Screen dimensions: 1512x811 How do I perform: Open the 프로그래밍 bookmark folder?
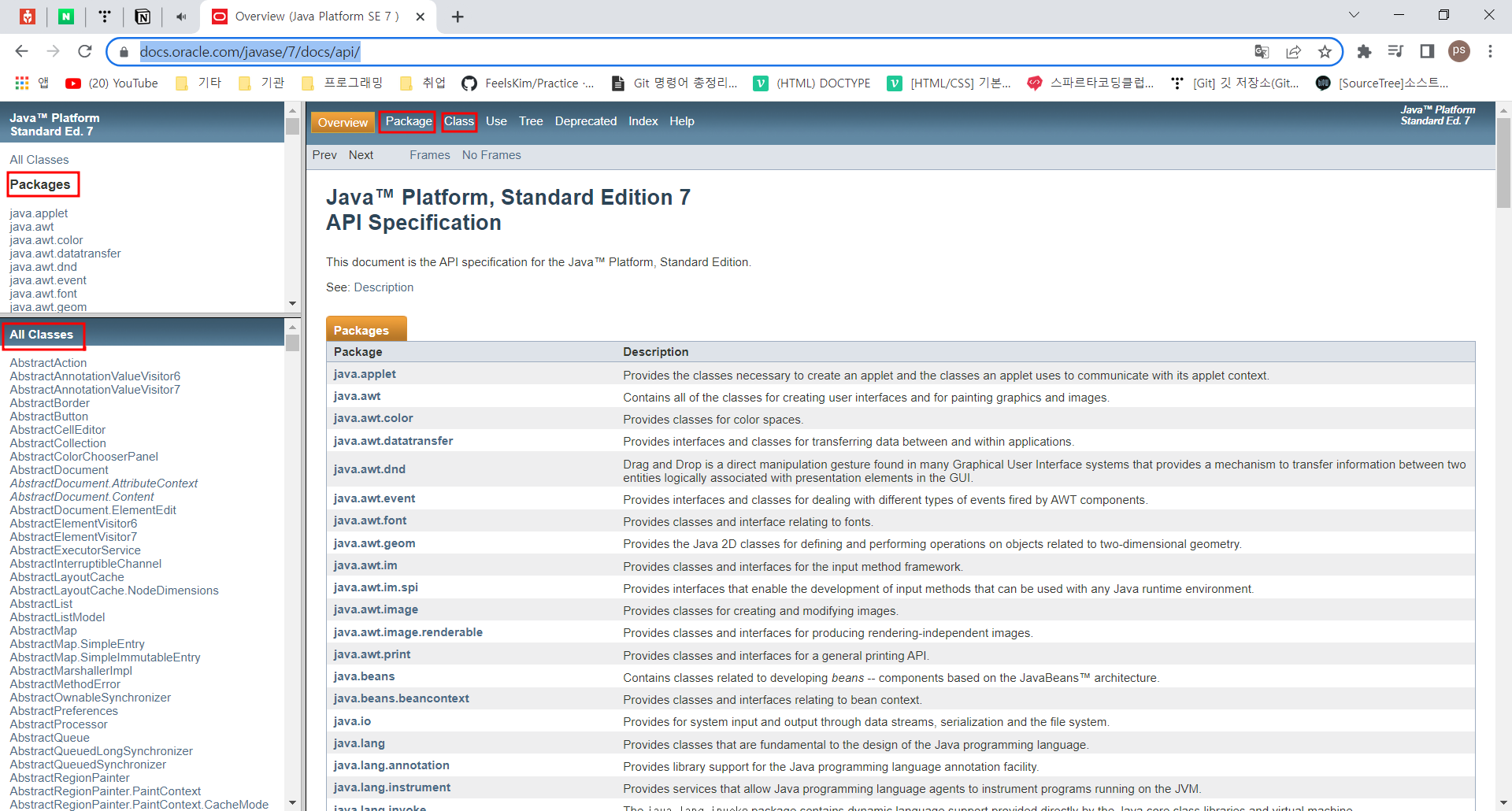click(x=343, y=83)
